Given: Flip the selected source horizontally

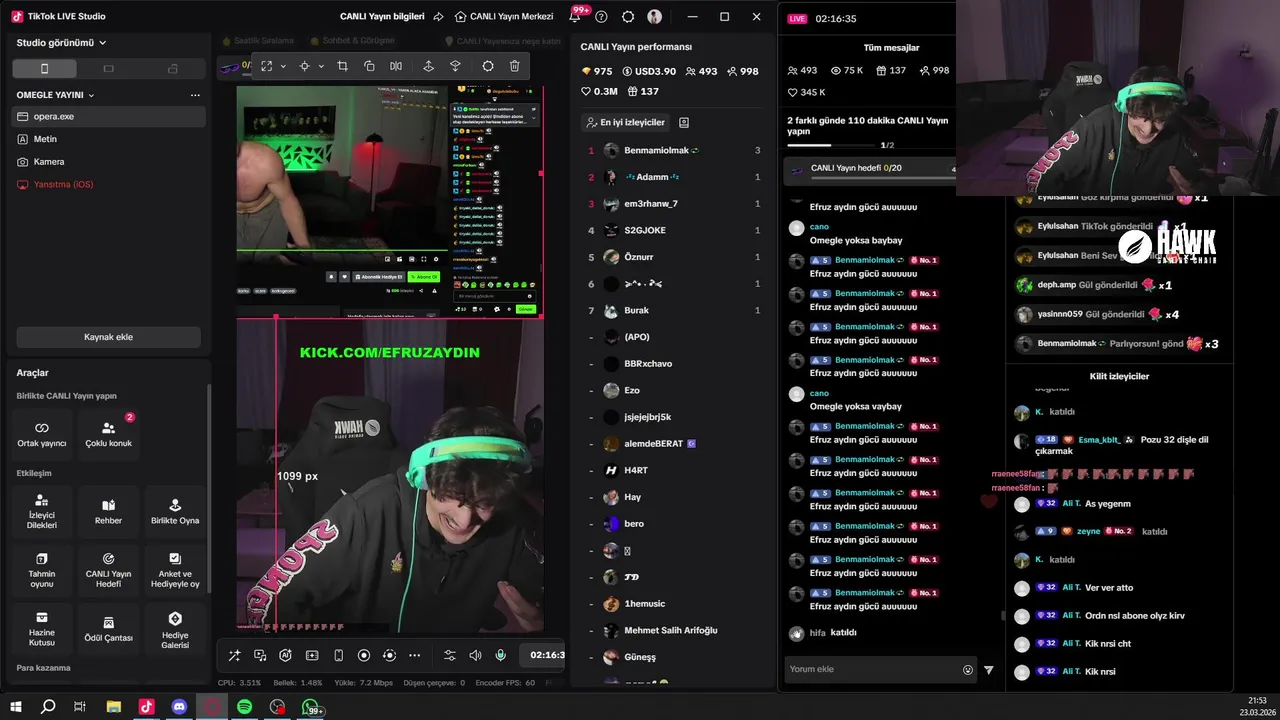Looking at the screenshot, I should click(396, 66).
